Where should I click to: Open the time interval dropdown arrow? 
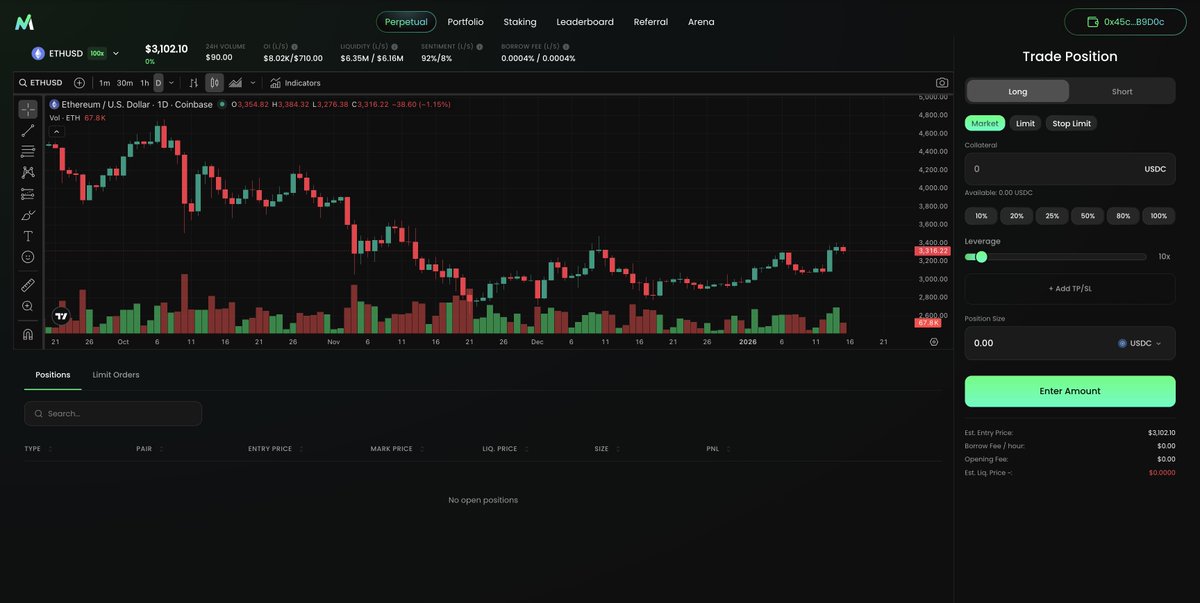coord(171,83)
